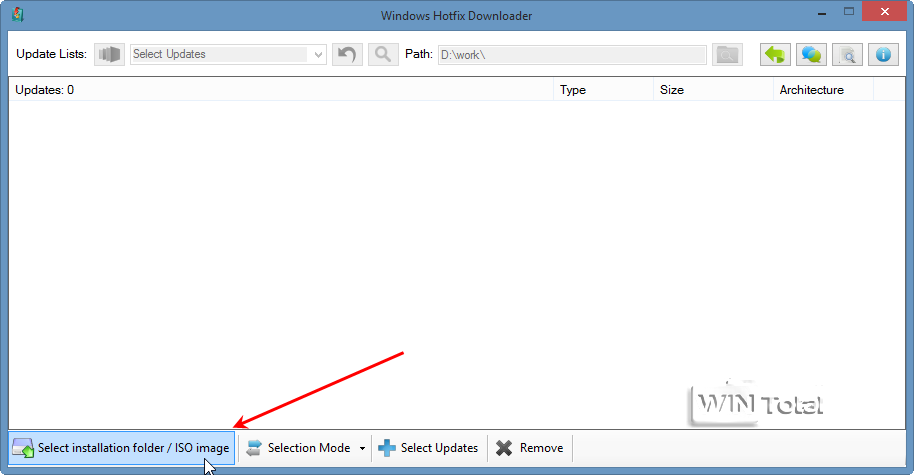Click Select installation folder / ISO image button
Screen dimensions: 914x475
[x=121, y=448]
